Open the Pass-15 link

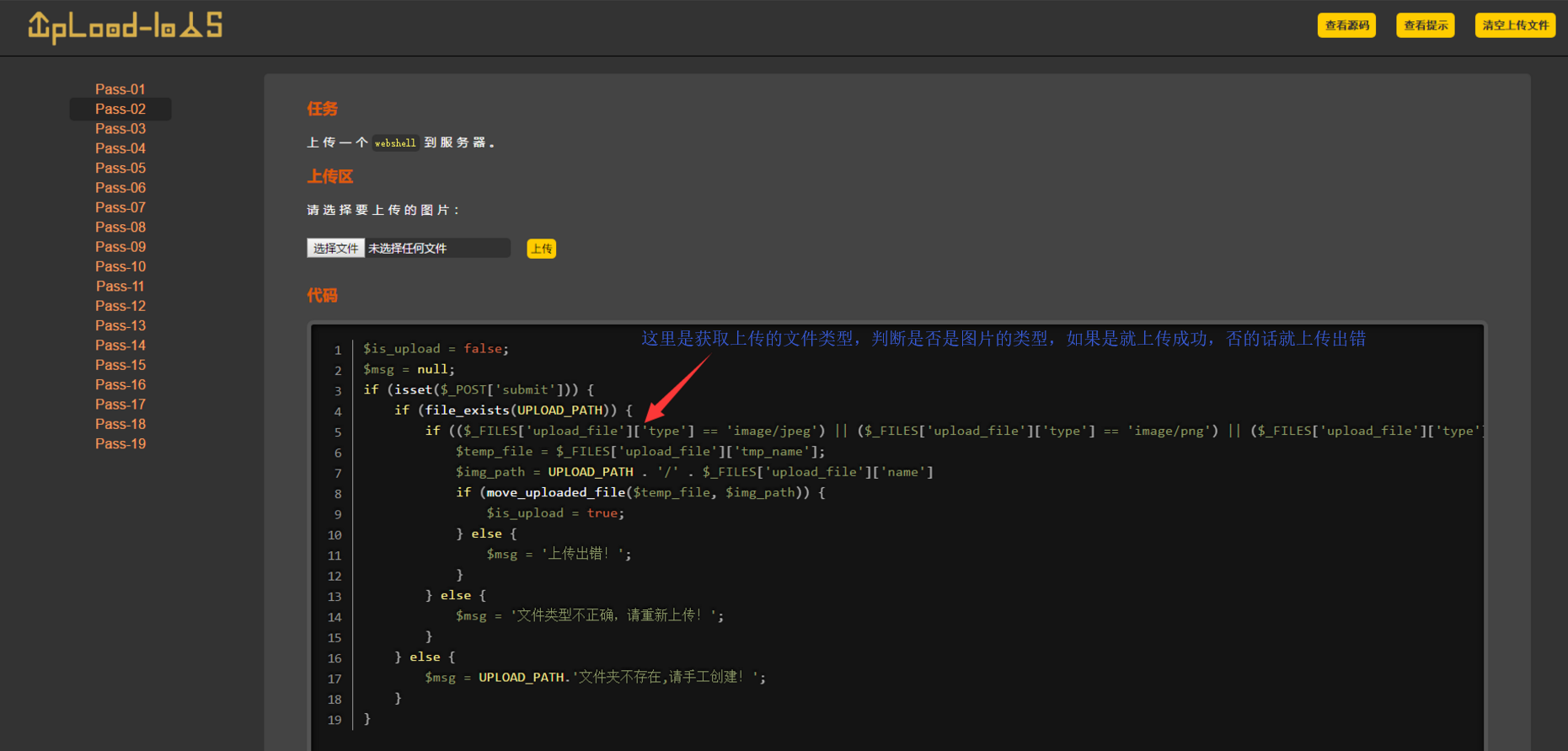[120, 365]
